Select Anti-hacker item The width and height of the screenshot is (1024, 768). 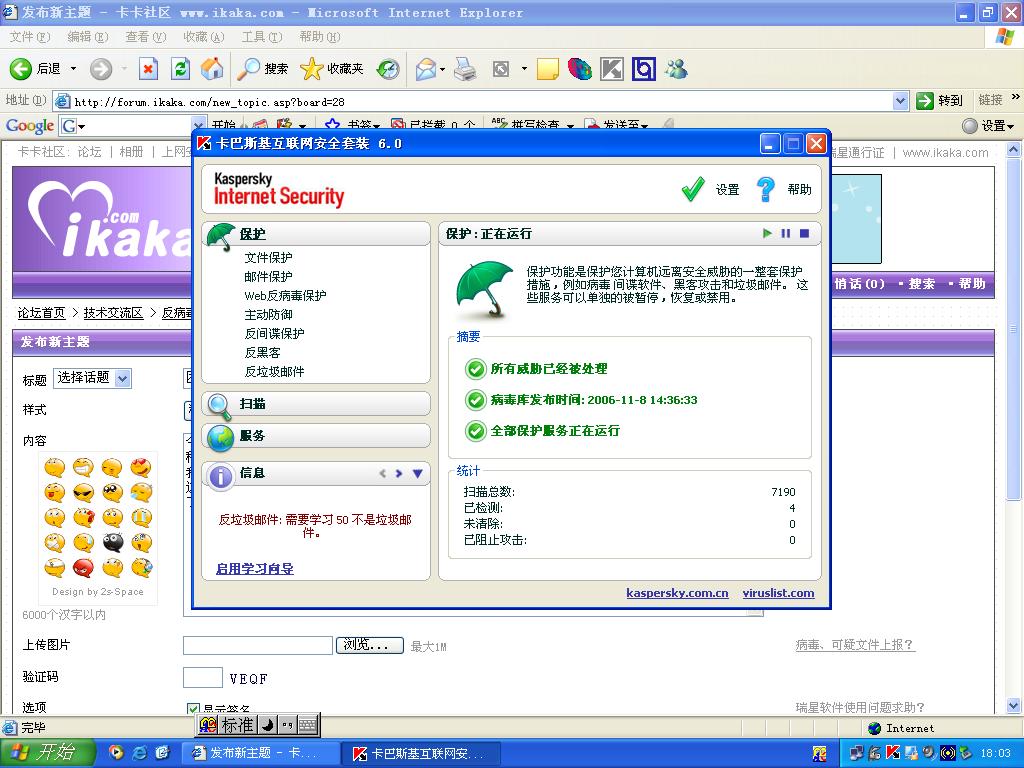click(x=263, y=352)
